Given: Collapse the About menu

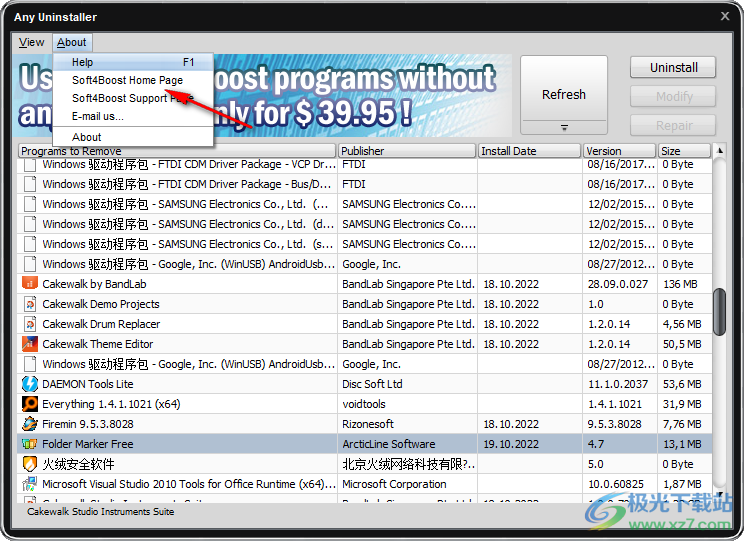Looking at the screenshot, I should click(72, 42).
